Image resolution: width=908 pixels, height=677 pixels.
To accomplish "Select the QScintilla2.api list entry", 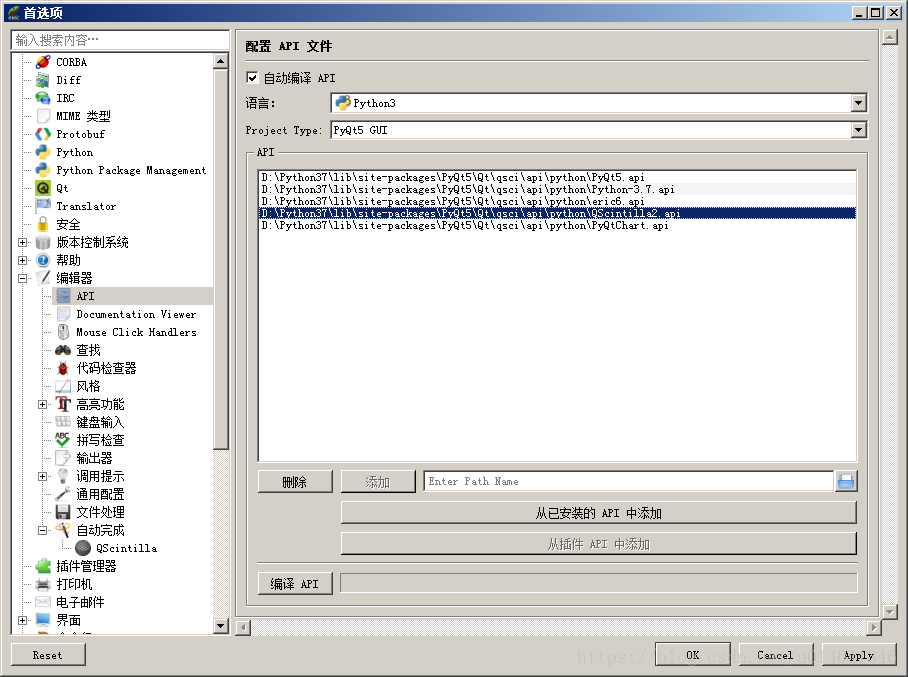I will (x=557, y=213).
